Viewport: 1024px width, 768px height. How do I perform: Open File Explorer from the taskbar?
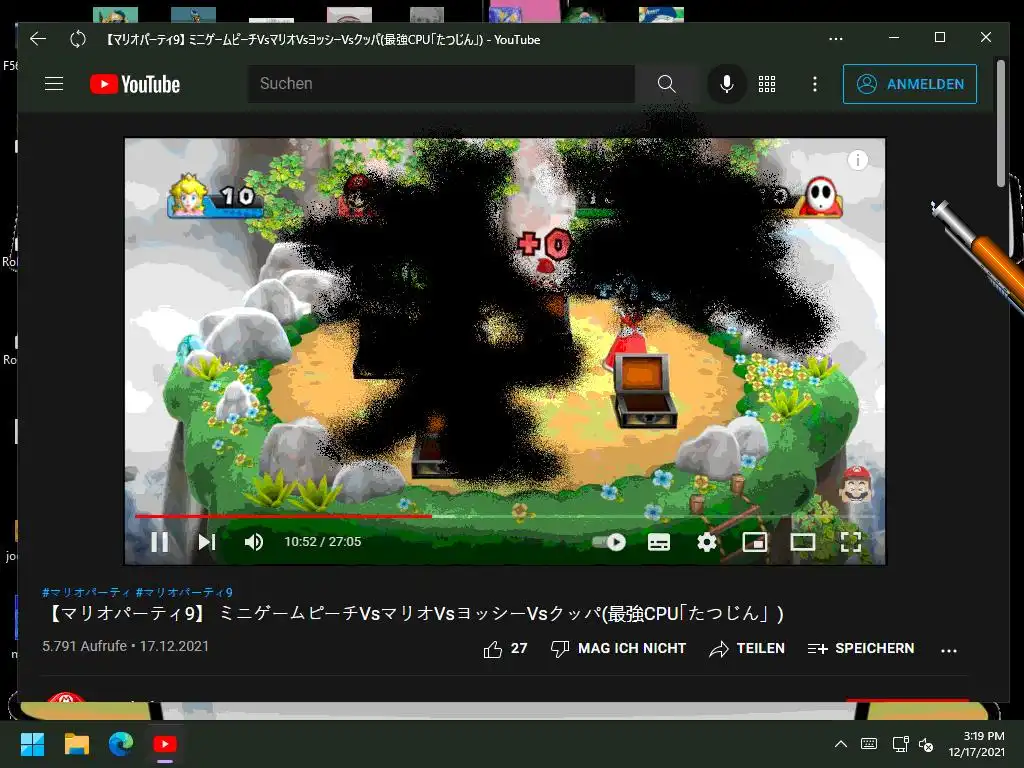[x=76, y=744]
